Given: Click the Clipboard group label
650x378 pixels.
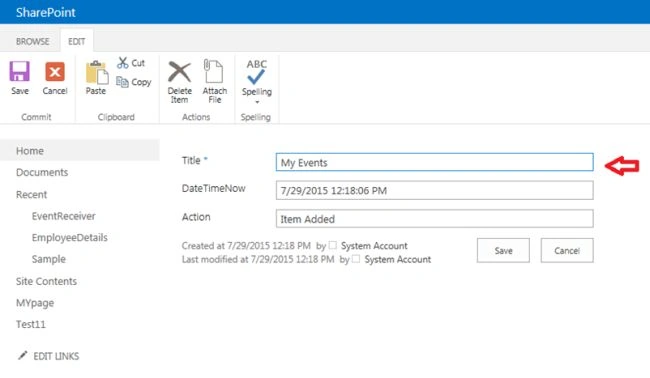Looking at the screenshot, I should click(116, 117).
